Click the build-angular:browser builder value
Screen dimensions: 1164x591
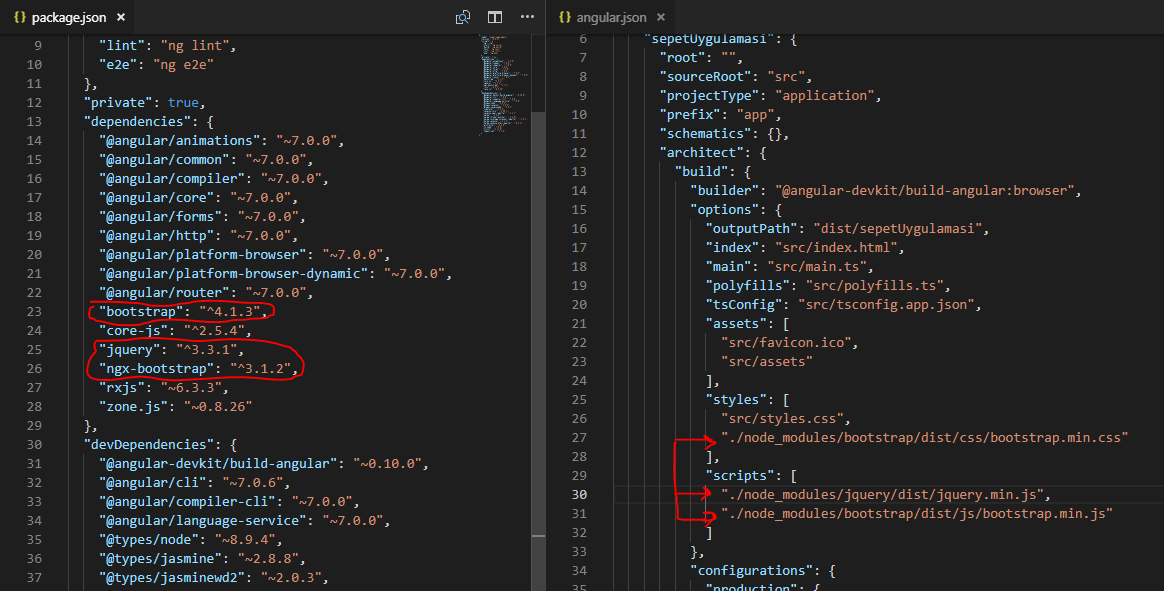tap(925, 191)
